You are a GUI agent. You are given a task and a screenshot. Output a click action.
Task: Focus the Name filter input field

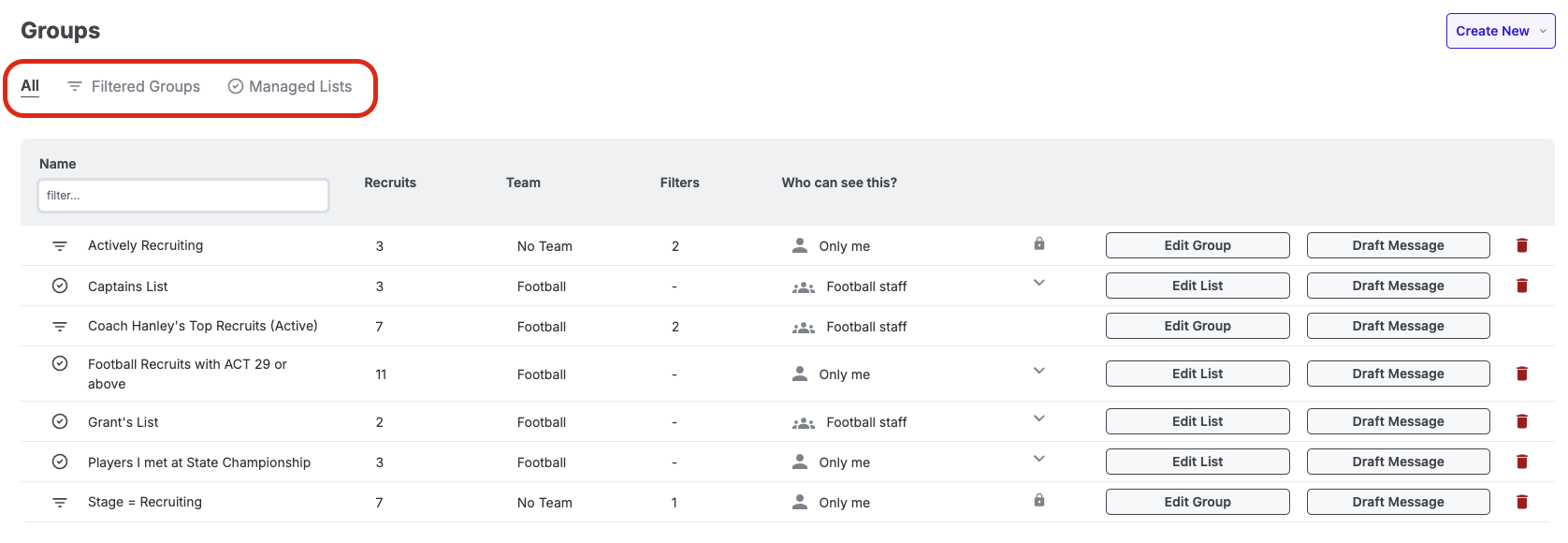pos(183,196)
